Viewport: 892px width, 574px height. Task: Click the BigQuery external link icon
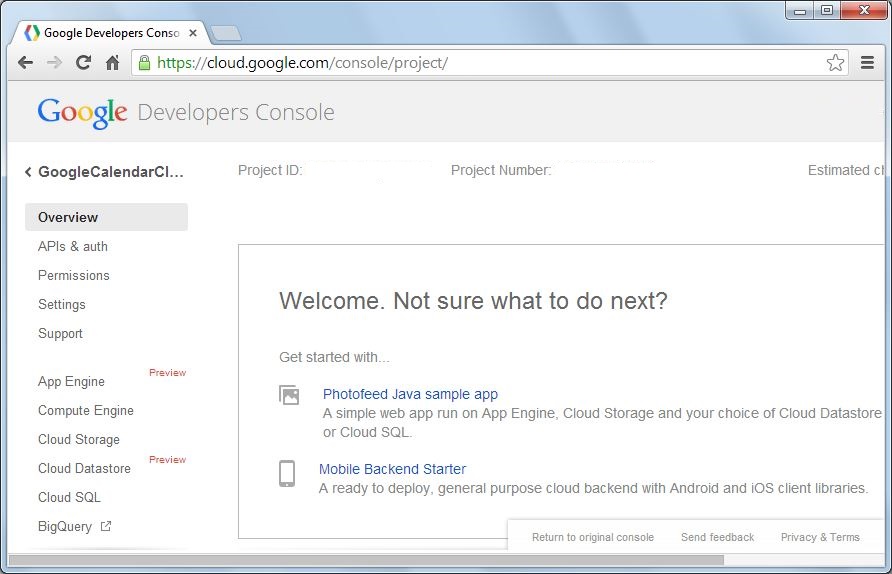pyautogui.click(x=106, y=526)
